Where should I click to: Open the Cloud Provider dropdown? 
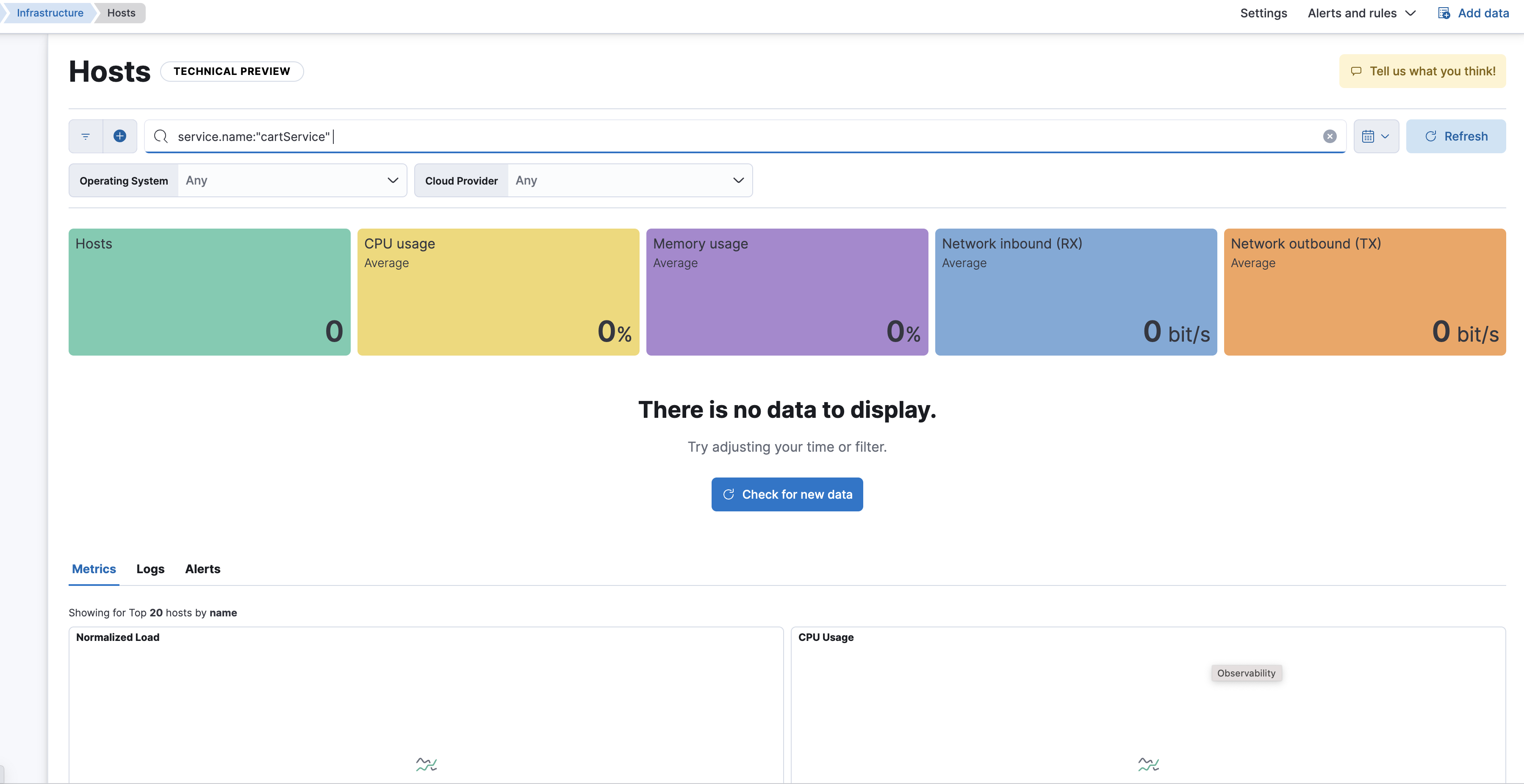pos(629,180)
